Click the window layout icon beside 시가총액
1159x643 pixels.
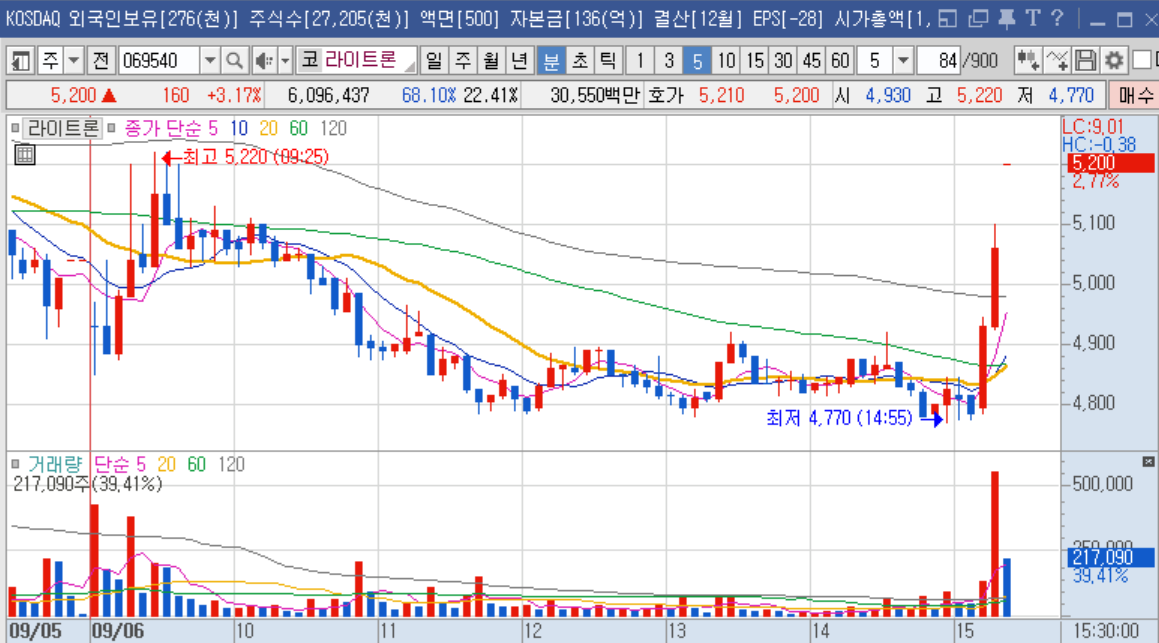948,19
